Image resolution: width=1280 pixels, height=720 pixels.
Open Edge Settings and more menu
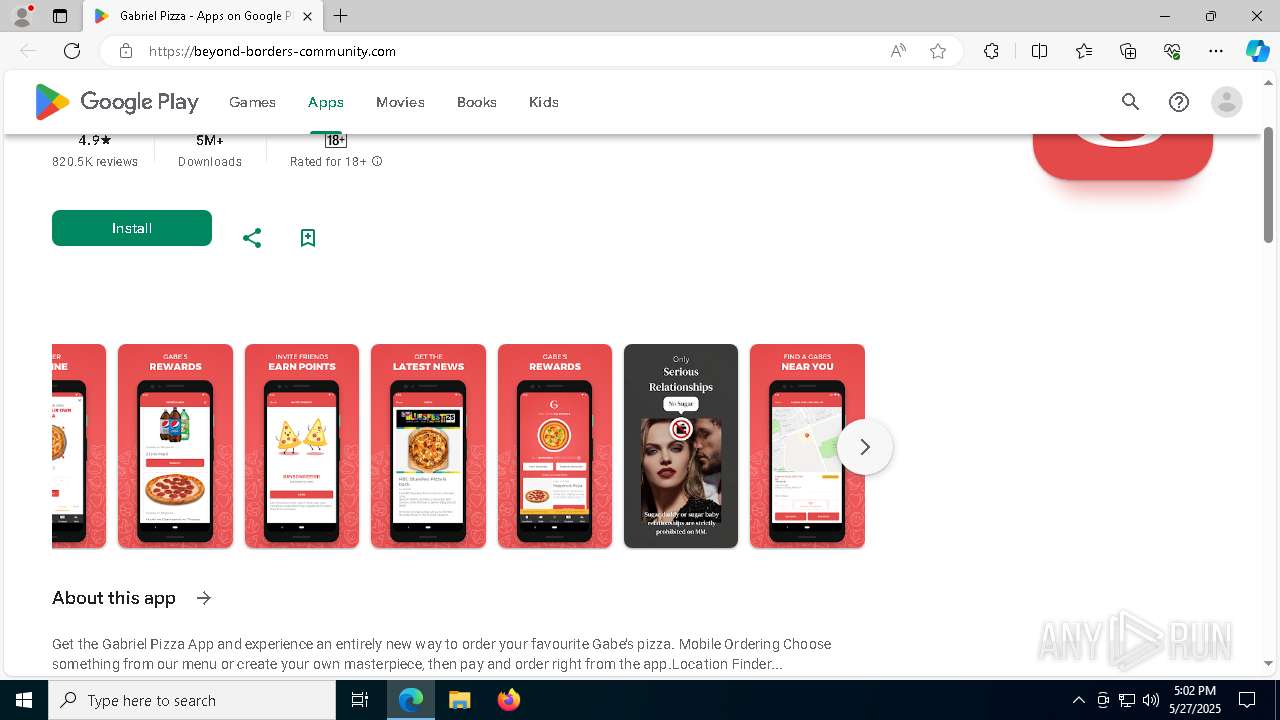1216,51
